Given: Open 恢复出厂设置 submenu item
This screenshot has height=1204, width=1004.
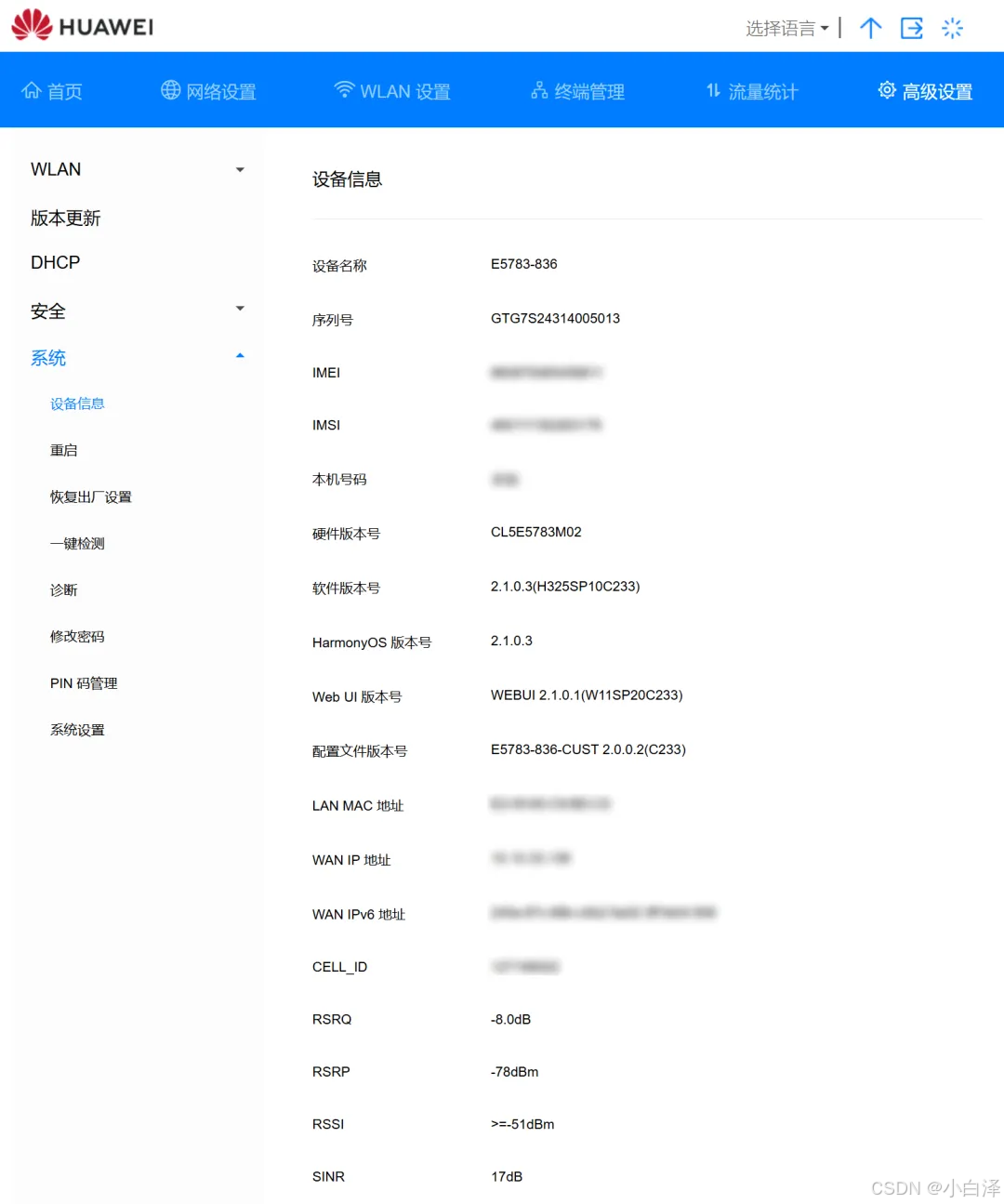Looking at the screenshot, I should (x=91, y=496).
